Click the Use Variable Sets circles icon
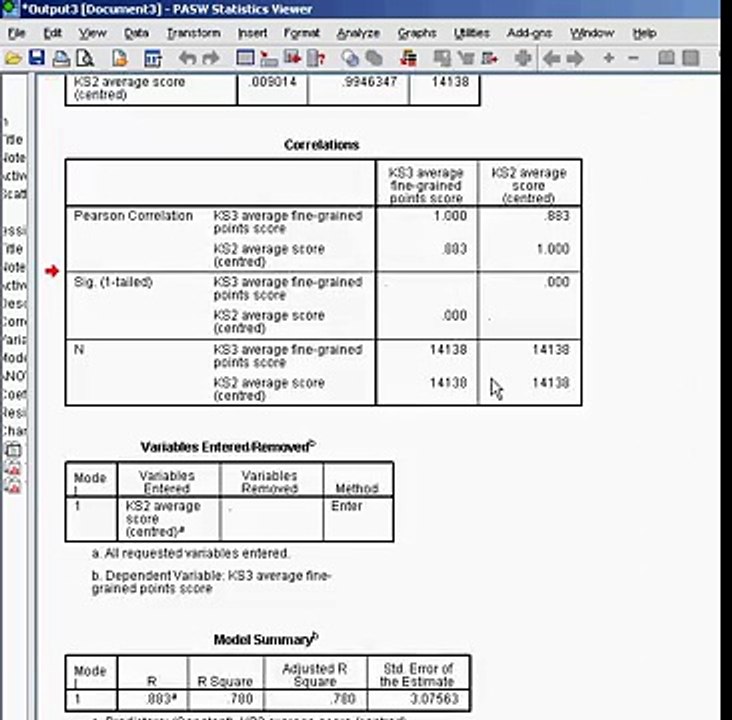The image size is (732, 720). pyautogui.click(x=350, y=58)
